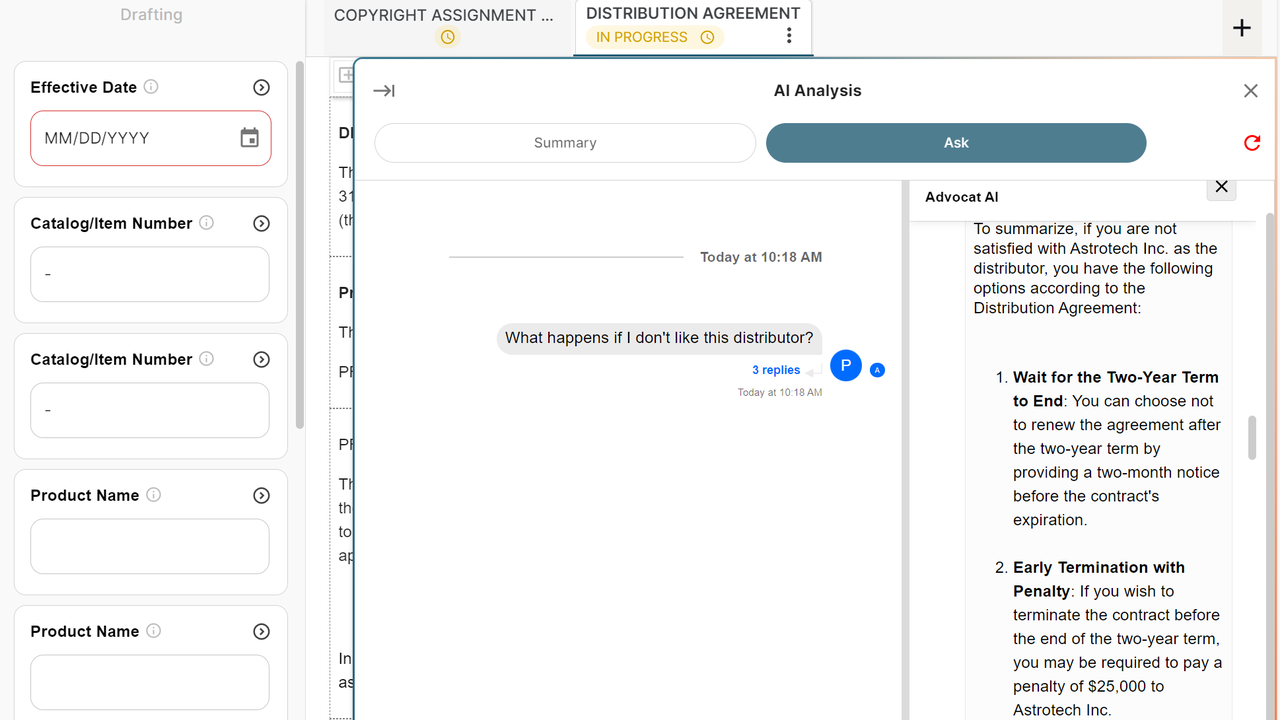Screen dimensions: 1280x720
Task: Click the Advocat AI reply scrollbar
Action: coord(1252,438)
